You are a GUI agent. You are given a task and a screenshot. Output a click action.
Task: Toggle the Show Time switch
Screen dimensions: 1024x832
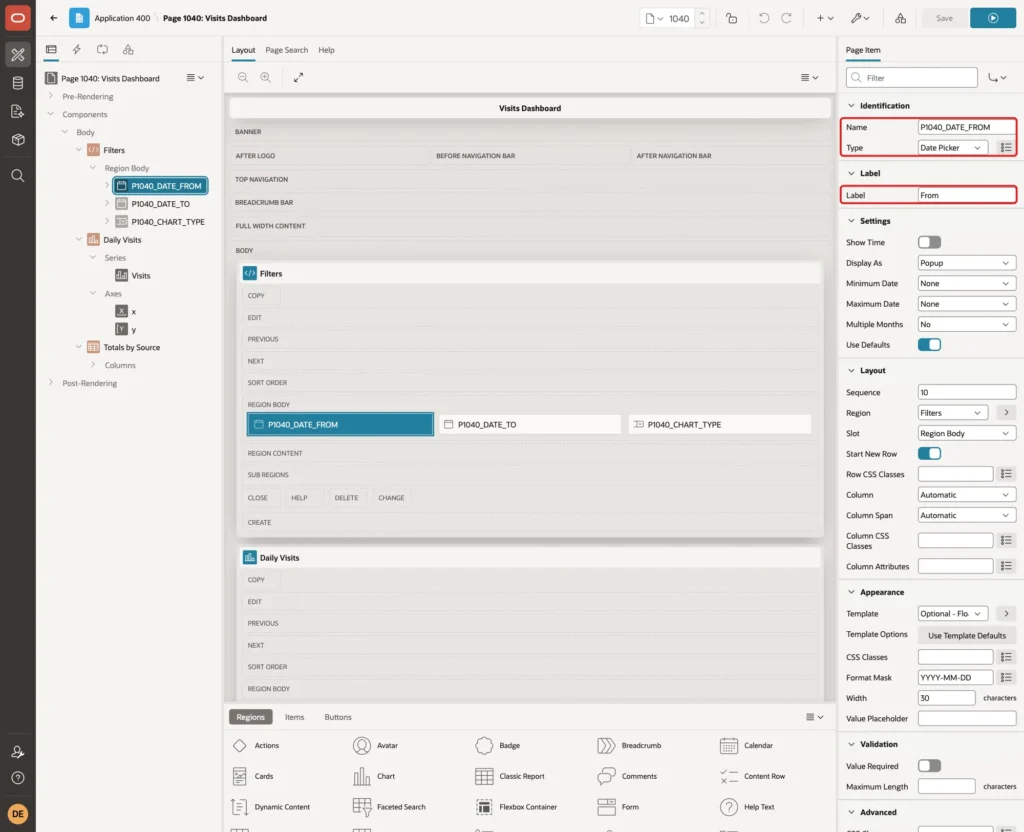pos(929,242)
